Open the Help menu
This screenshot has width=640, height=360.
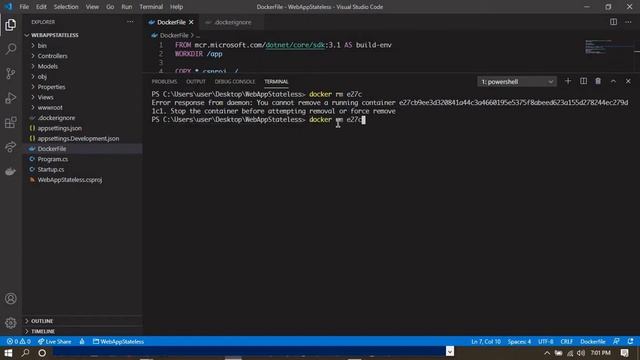point(176,7)
